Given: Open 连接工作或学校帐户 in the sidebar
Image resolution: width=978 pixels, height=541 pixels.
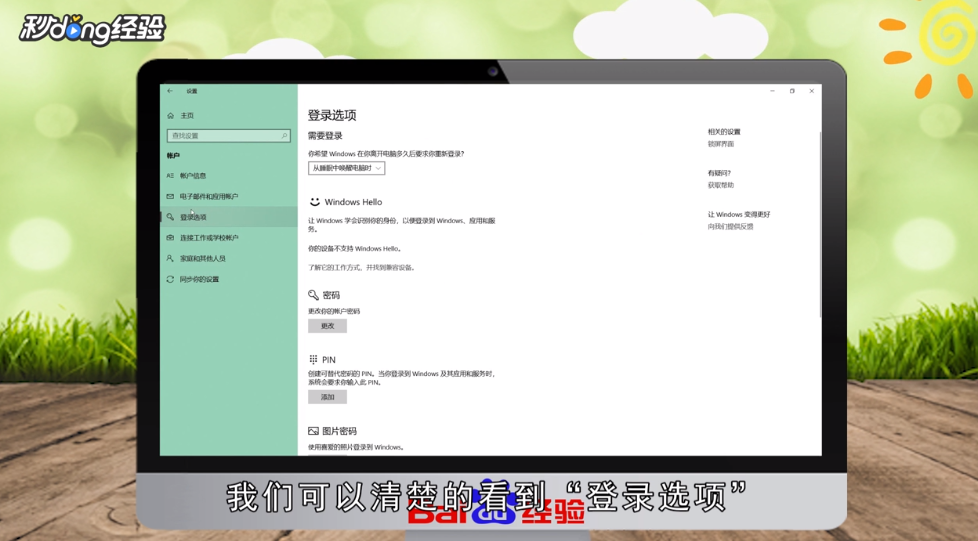Looking at the screenshot, I should (x=228, y=238).
